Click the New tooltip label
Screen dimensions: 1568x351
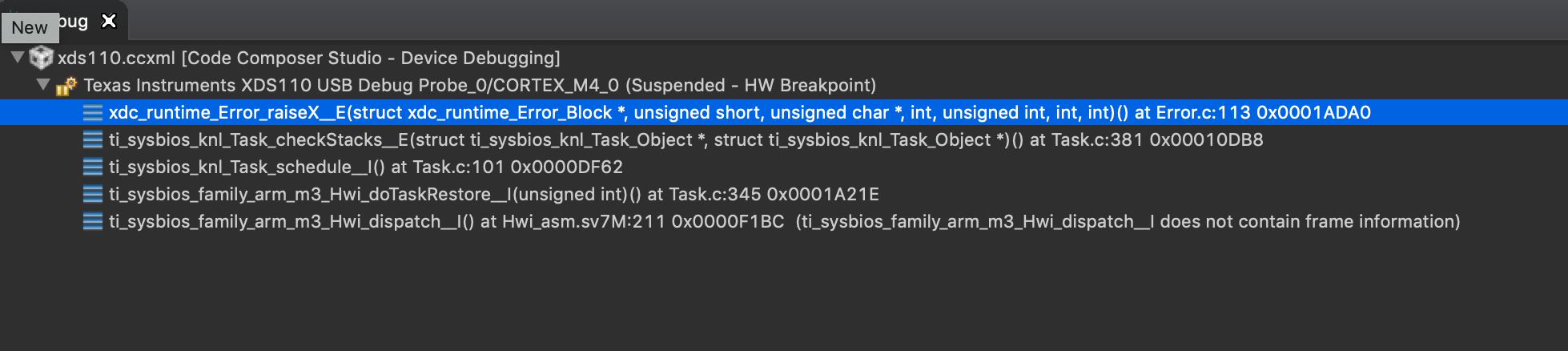(30, 28)
